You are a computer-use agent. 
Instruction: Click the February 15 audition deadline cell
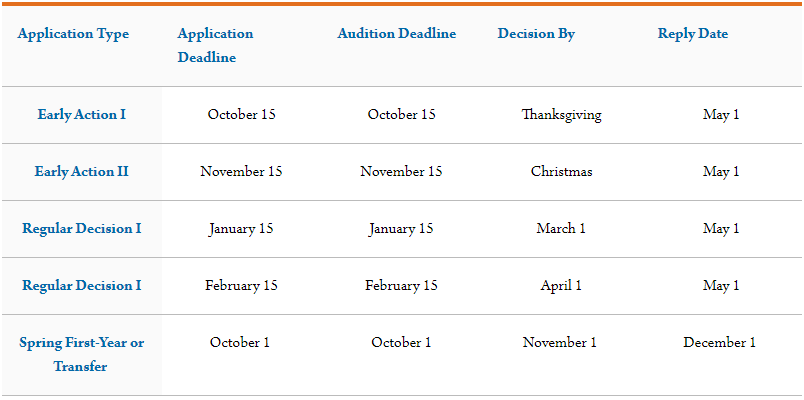coord(401,286)
